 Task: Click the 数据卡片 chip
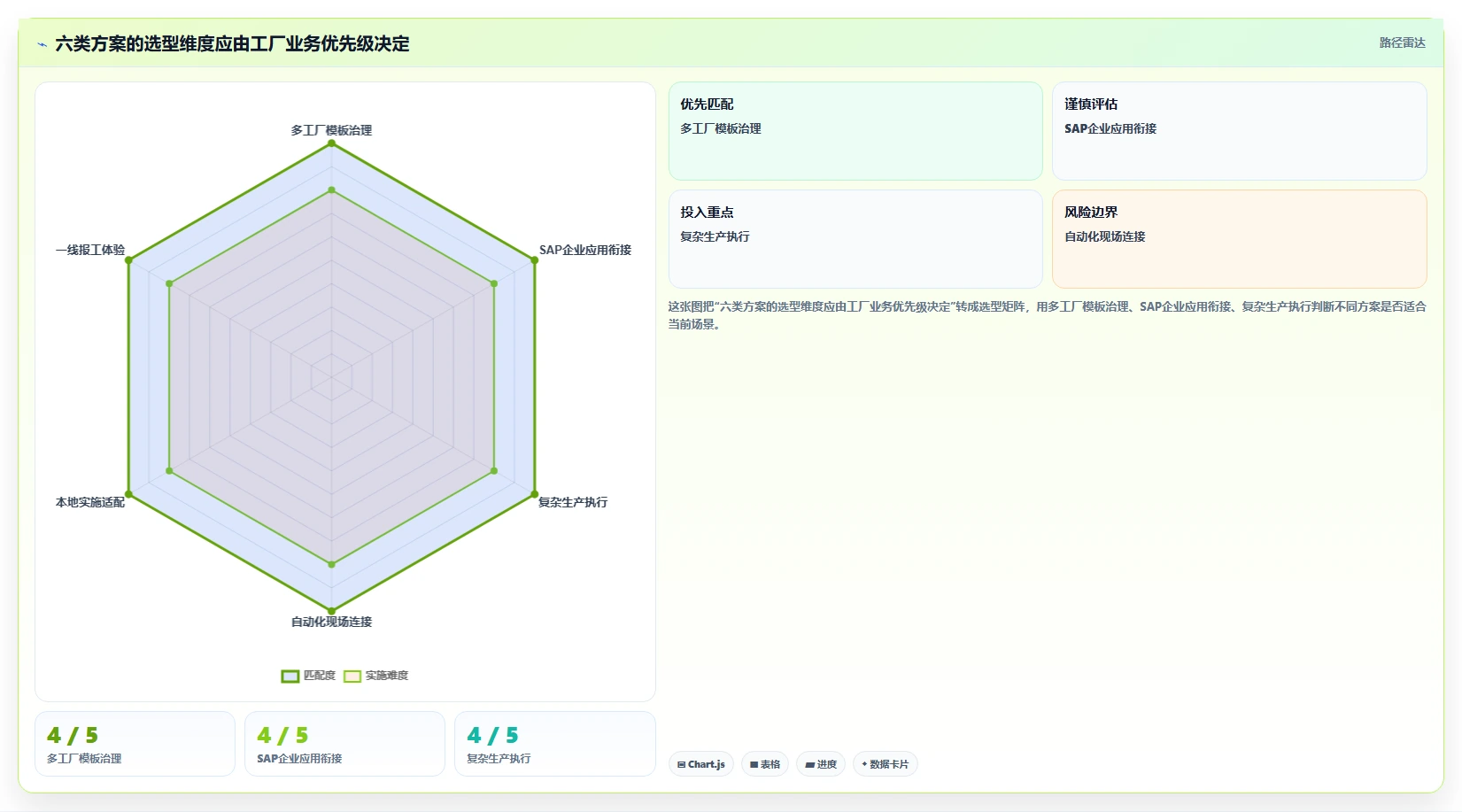tap(886, 764)
